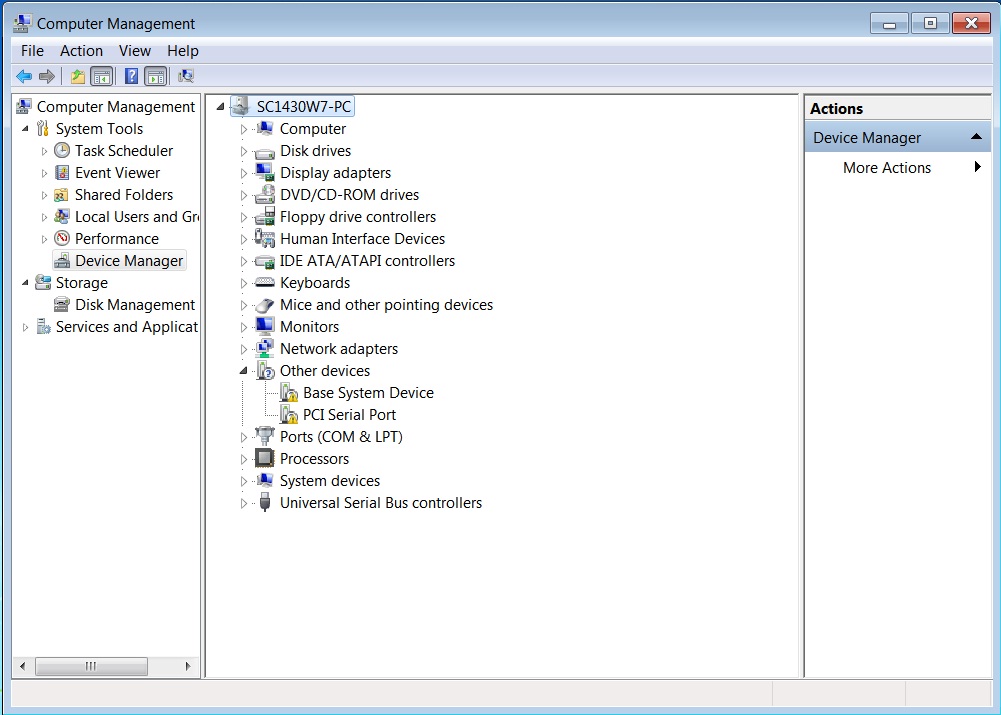Click the Forward navigation arrow icon

pyautogui.click(x=47, y=76)
